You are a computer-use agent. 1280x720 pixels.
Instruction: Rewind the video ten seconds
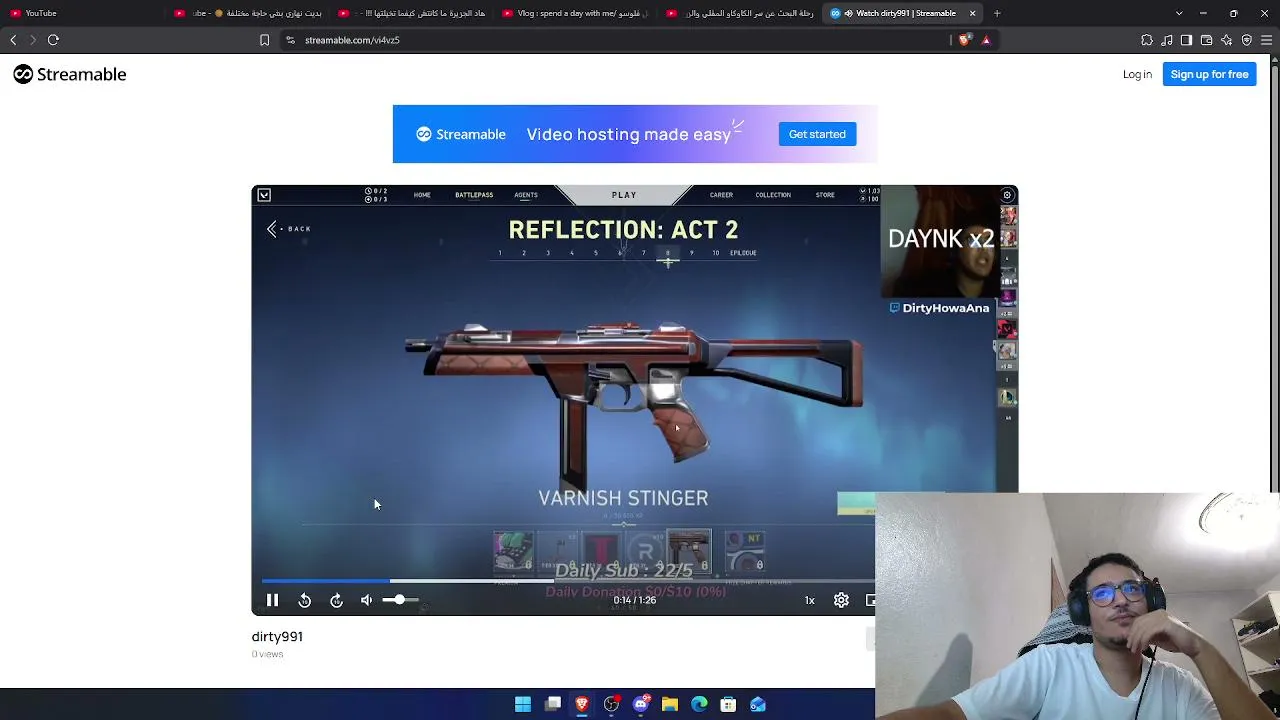tap(305, 600)
